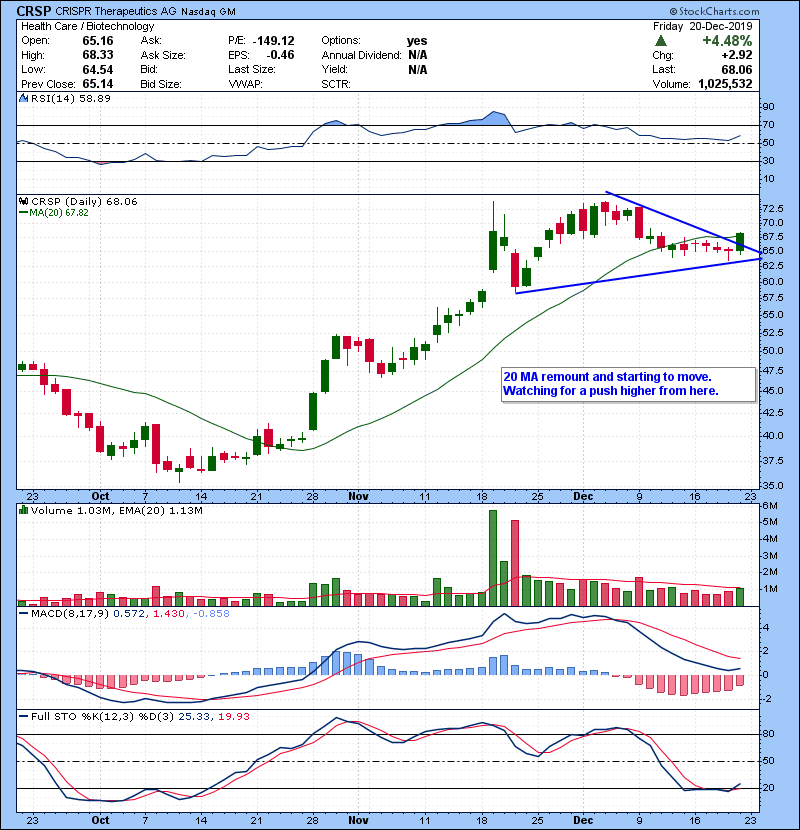Click the last green candlestick on the price chart

point(740,242)
